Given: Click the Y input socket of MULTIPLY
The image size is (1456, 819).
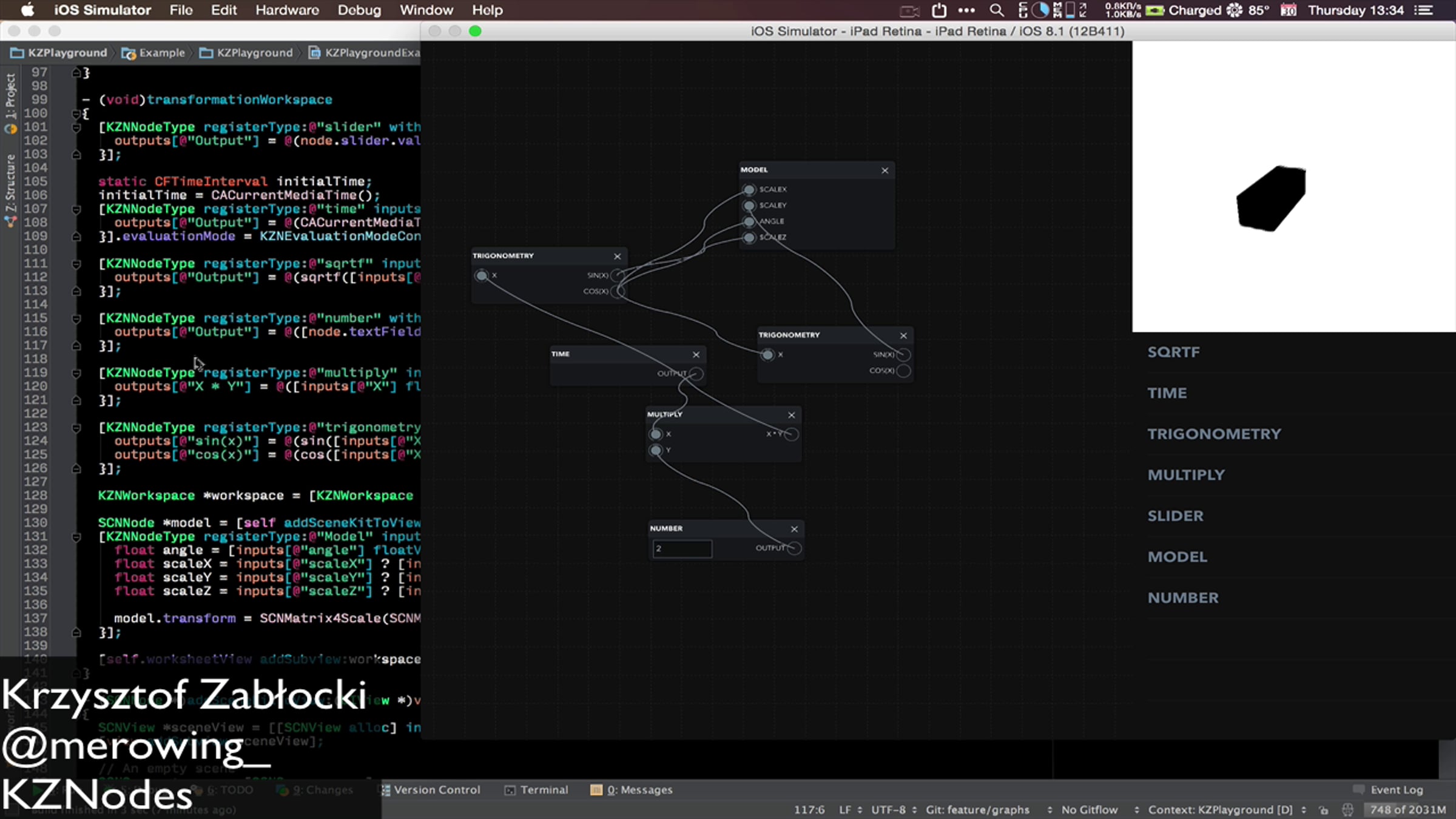Looking at the screenshot, I should tap(656, 450).
